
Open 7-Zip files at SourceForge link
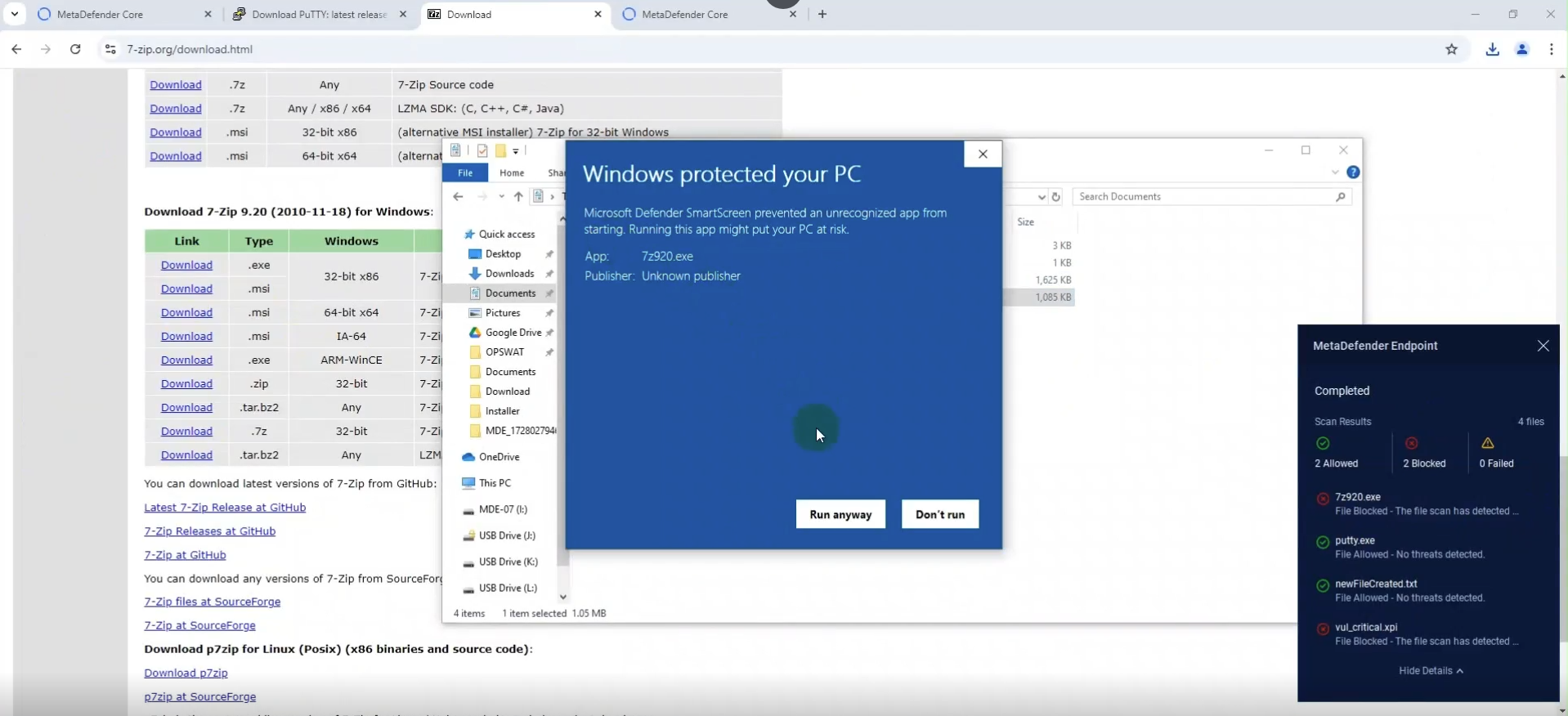click(212, 601)
